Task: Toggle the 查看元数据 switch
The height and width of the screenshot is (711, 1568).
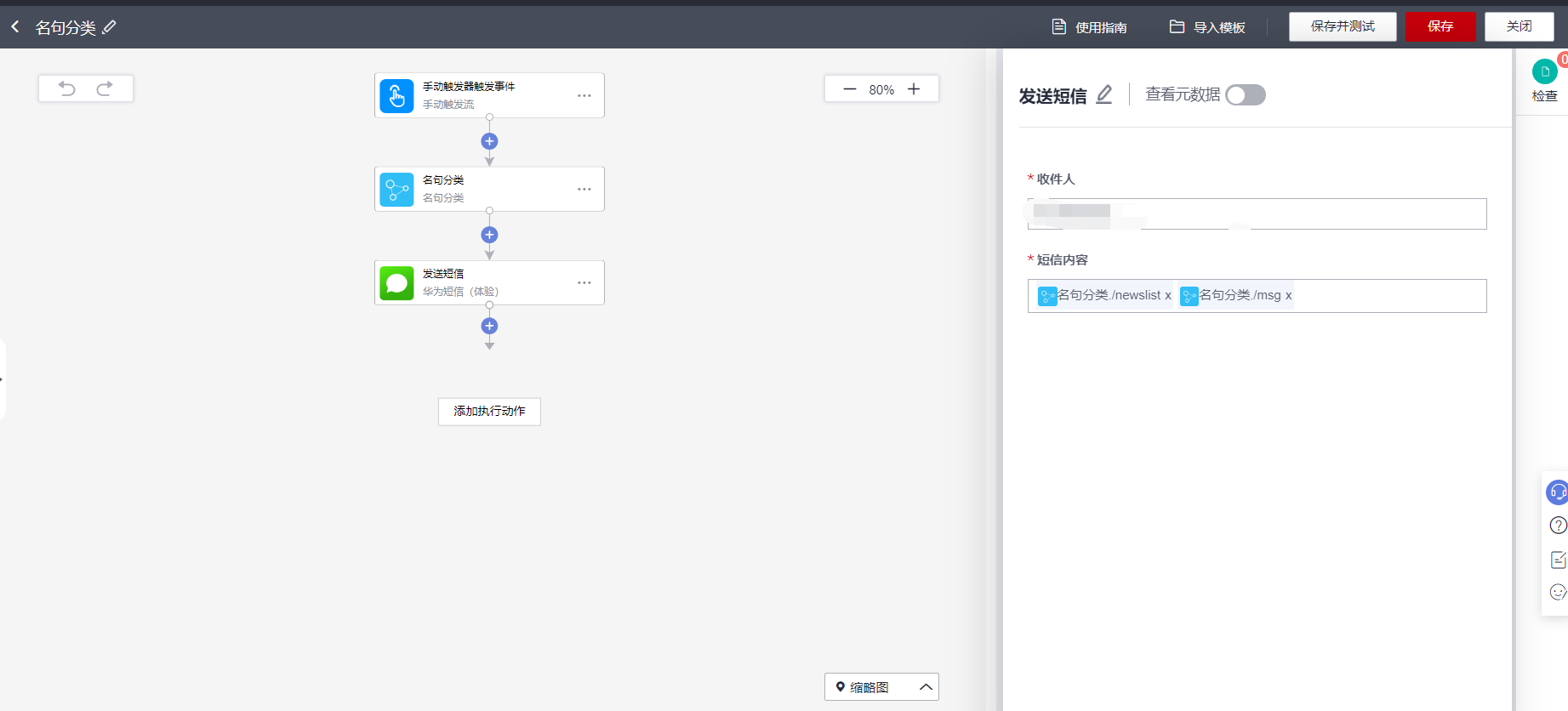Action: [1246, 95]
